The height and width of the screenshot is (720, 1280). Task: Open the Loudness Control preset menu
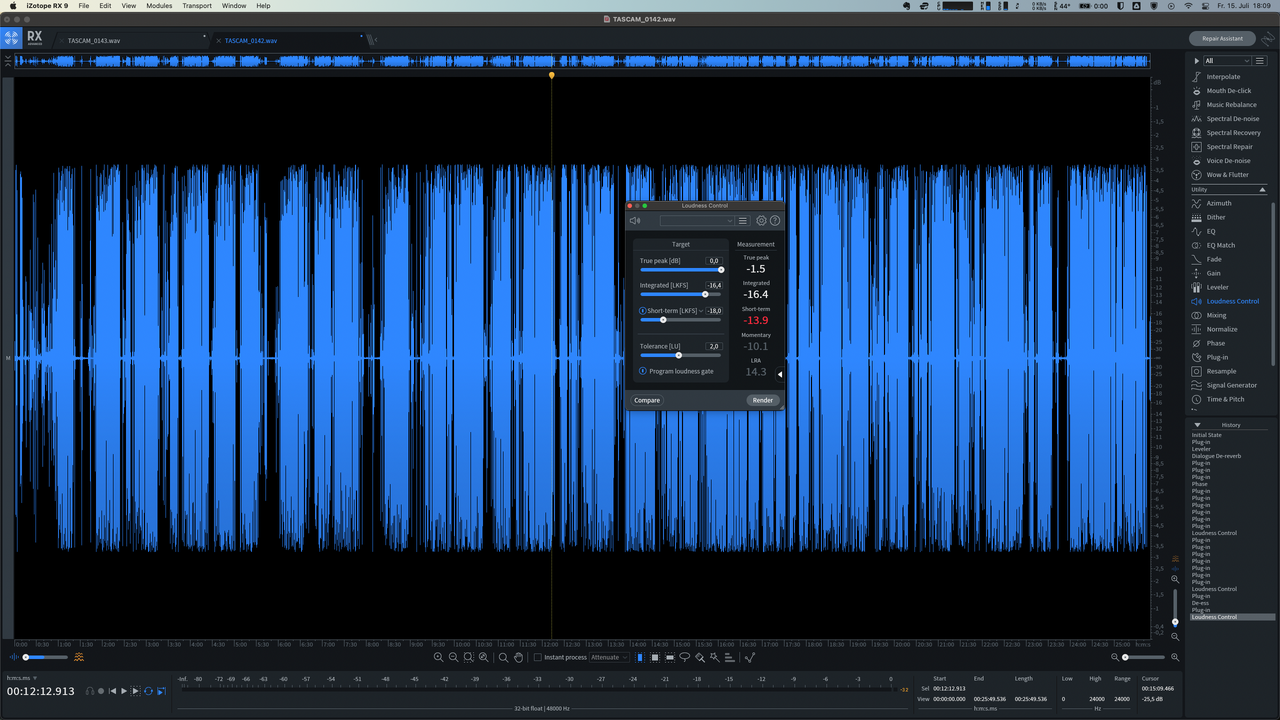coord(743,221)
